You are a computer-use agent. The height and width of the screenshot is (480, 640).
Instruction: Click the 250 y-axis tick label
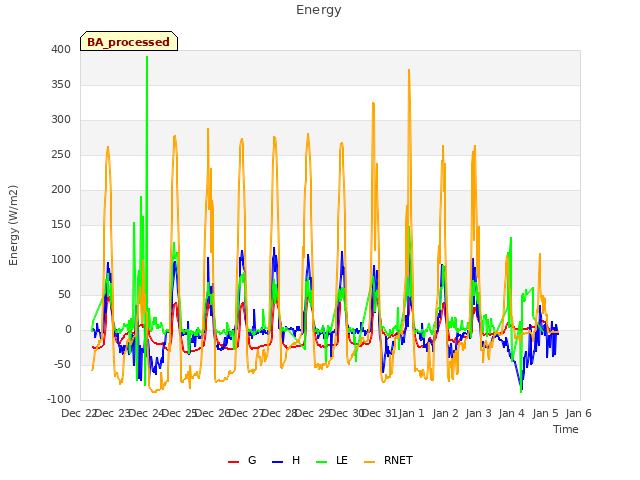(61, 155)
